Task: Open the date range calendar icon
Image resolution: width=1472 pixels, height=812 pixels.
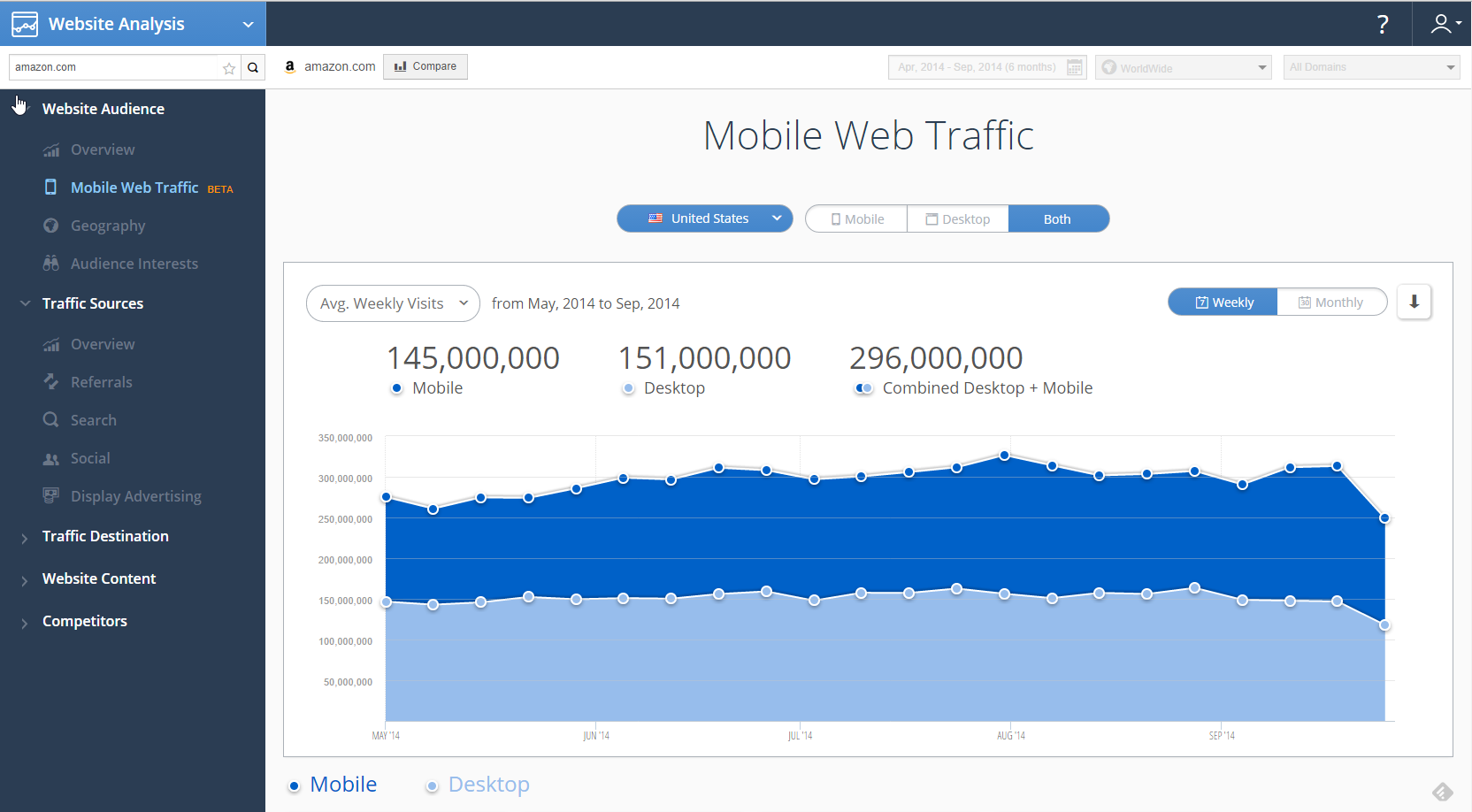Action: [1075, 67]
